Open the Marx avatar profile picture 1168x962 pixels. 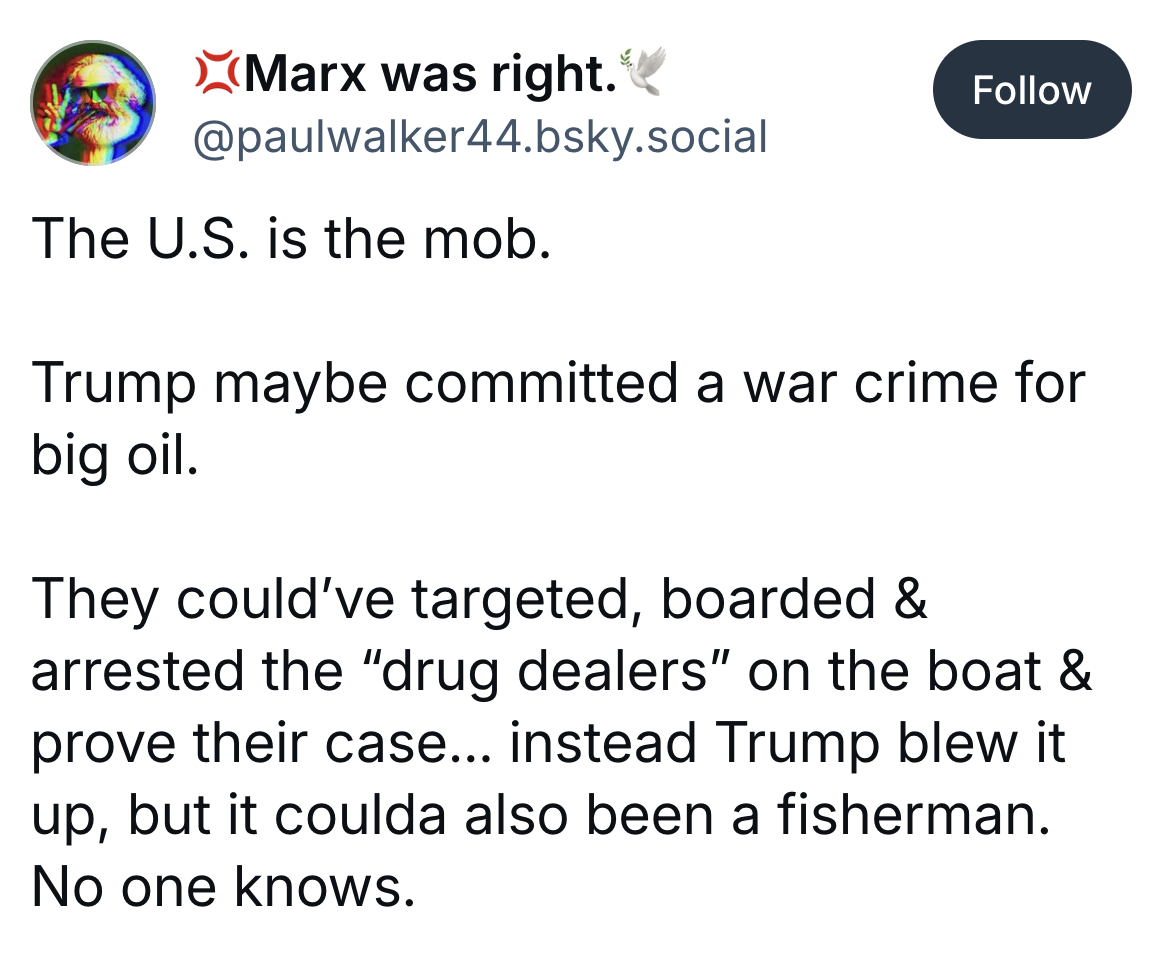[x=94, y=103]
